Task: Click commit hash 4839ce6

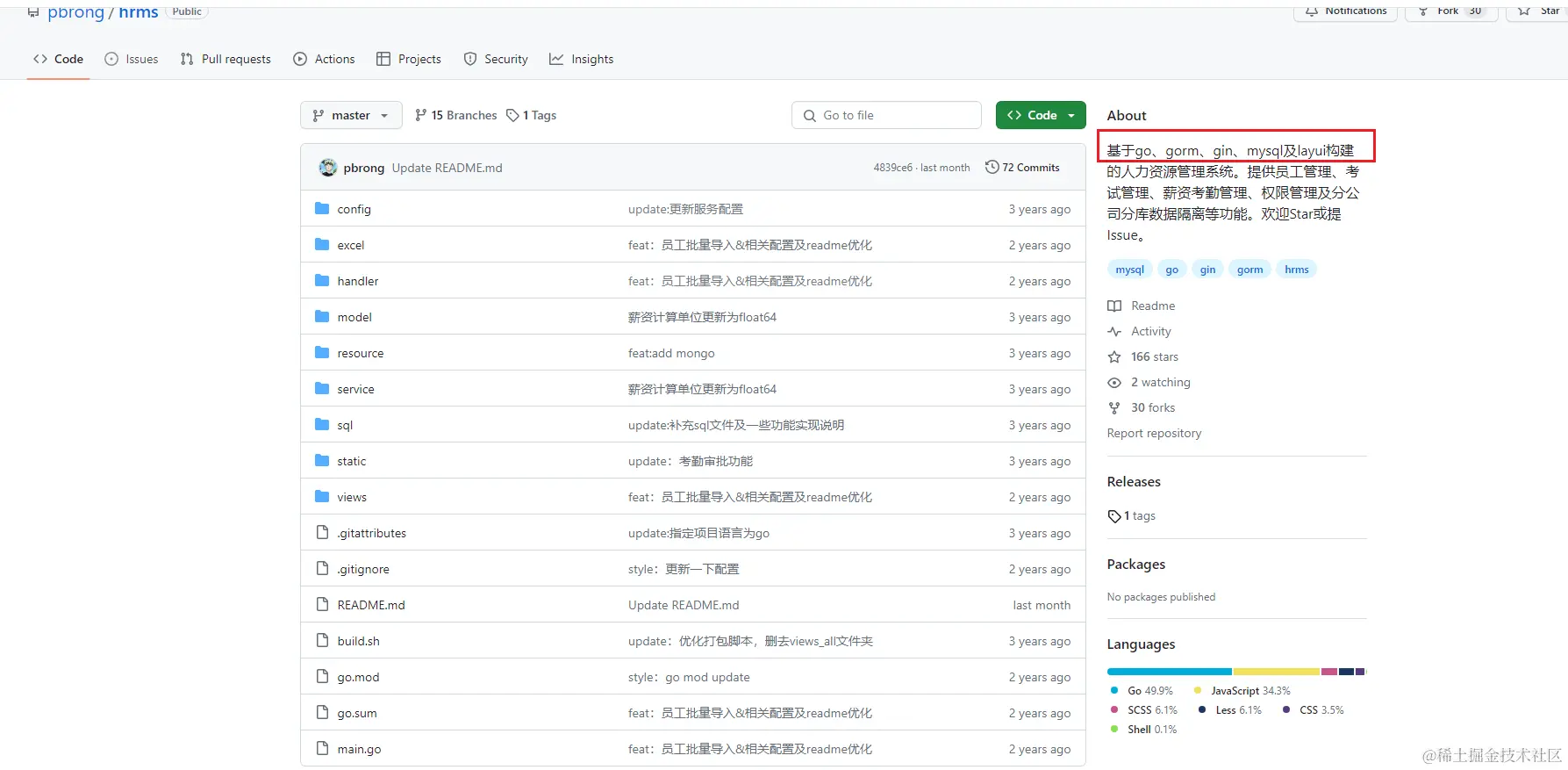Action: coord(892,168)
